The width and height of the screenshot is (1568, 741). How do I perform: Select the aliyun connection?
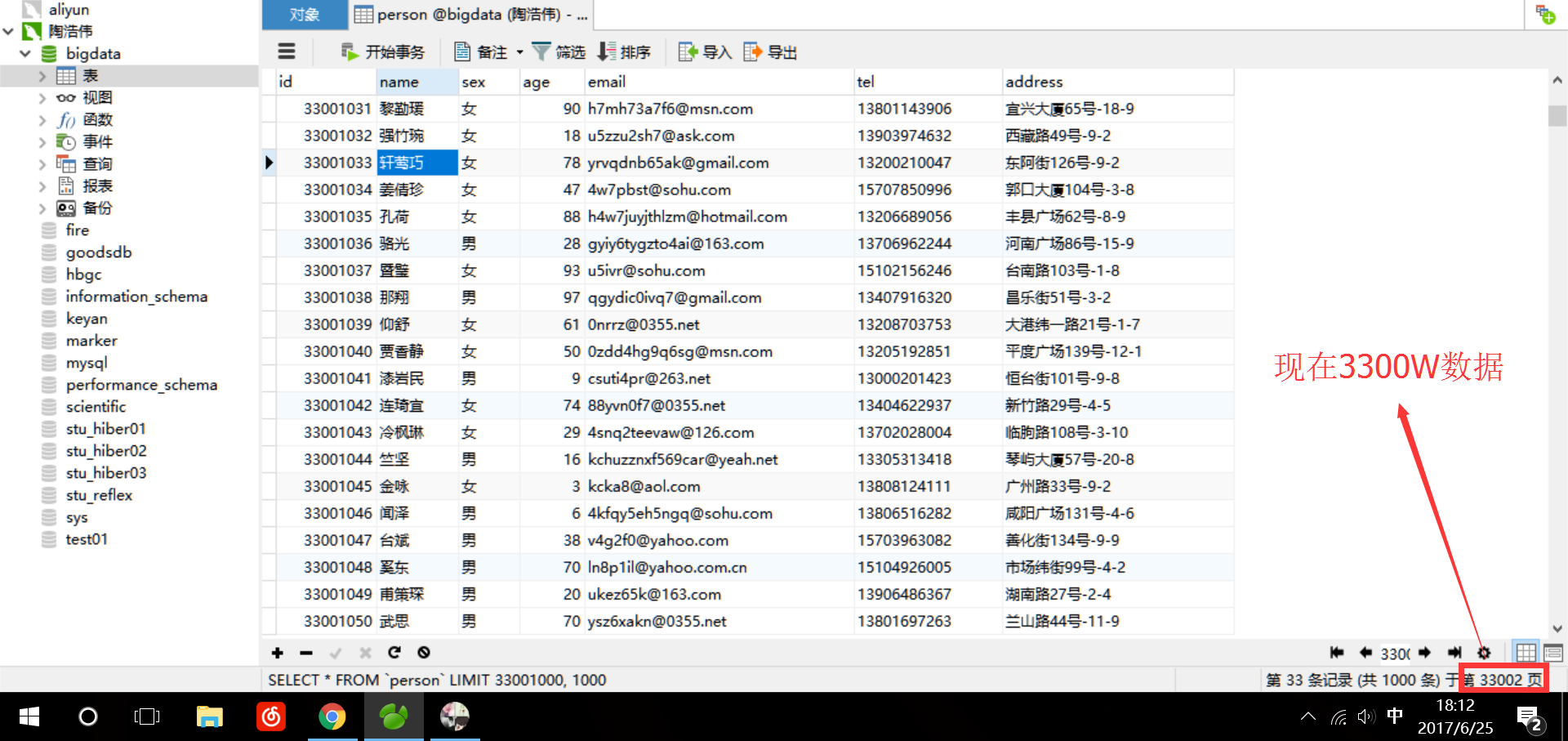69,10
